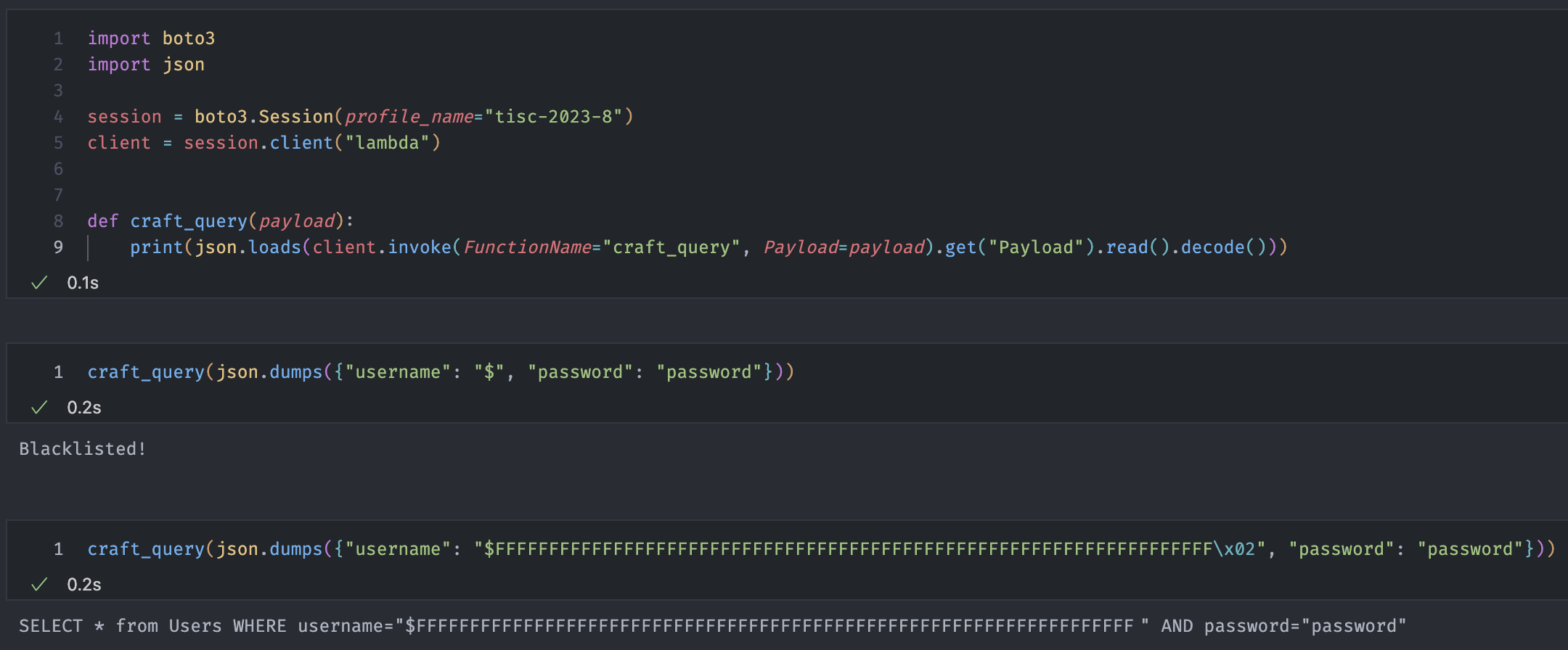Screen dimensions: 1568x650
Task: Click line number 1 of the second cell
Action: (x=58, y=372)
